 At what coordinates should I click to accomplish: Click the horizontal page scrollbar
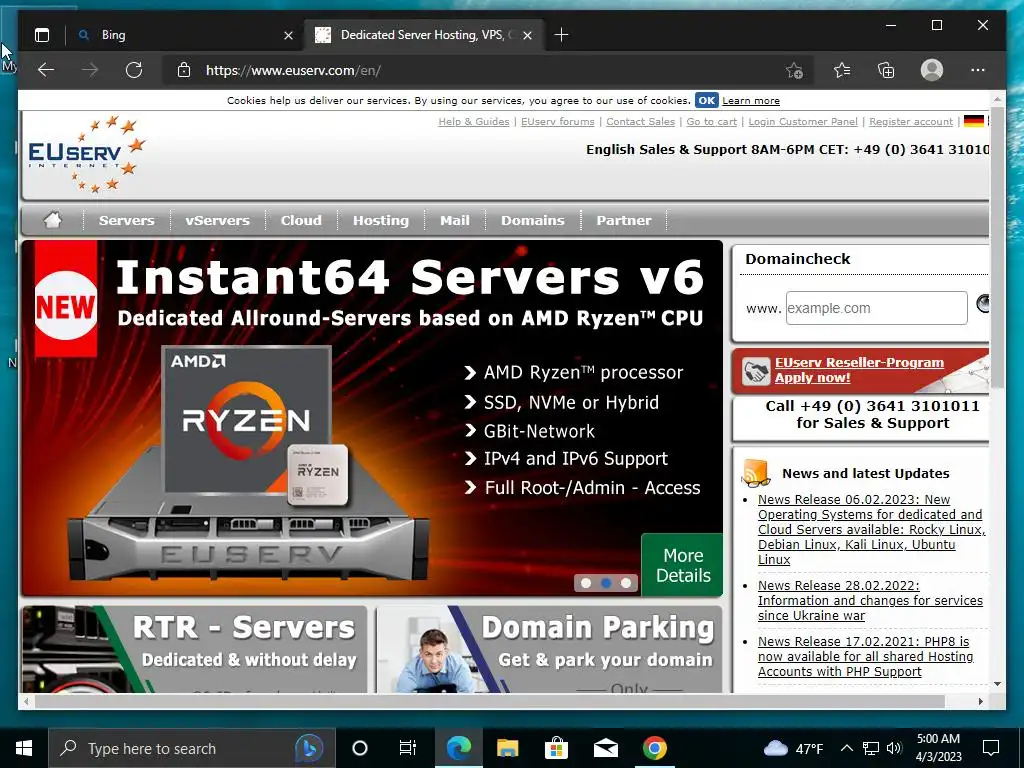click(490, 701)
